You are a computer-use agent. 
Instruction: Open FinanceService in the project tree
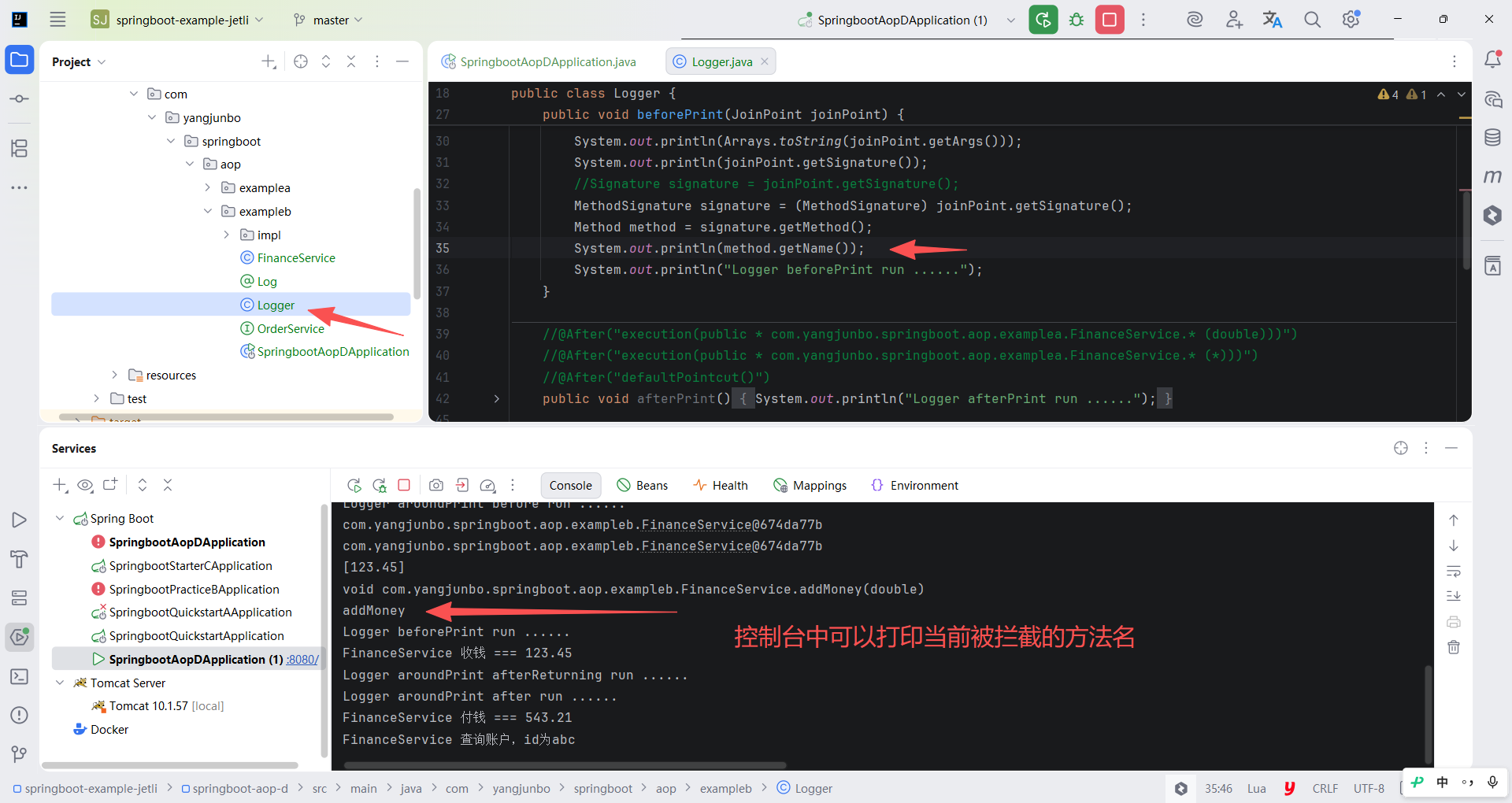(x=296, y=257)
